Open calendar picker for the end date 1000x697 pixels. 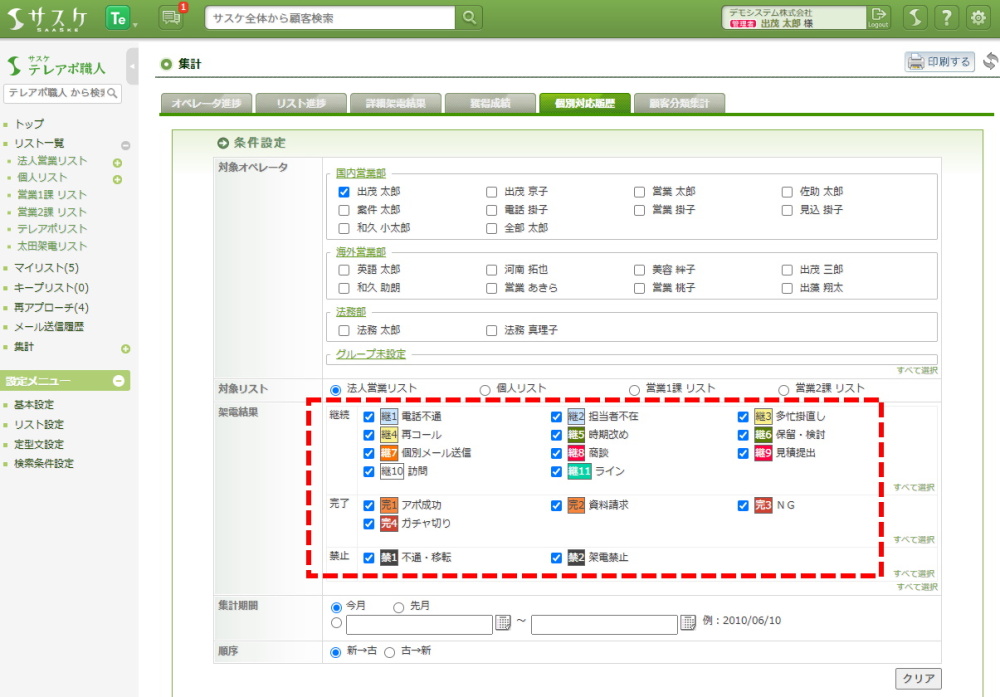[x=688, y=624]
